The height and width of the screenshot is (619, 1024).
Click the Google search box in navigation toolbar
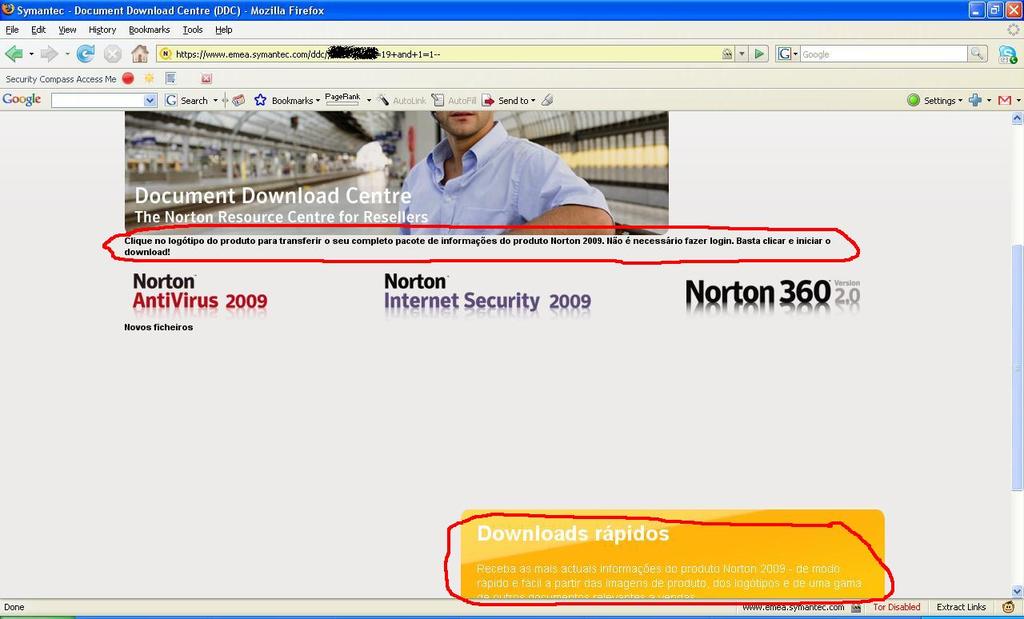pos(883,54)
